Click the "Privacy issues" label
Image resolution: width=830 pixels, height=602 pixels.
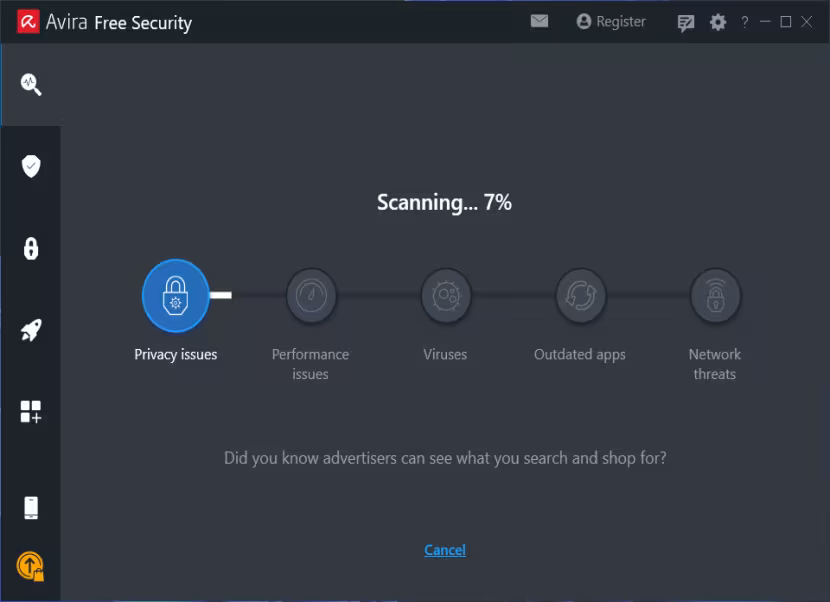[x=175, y=355]
